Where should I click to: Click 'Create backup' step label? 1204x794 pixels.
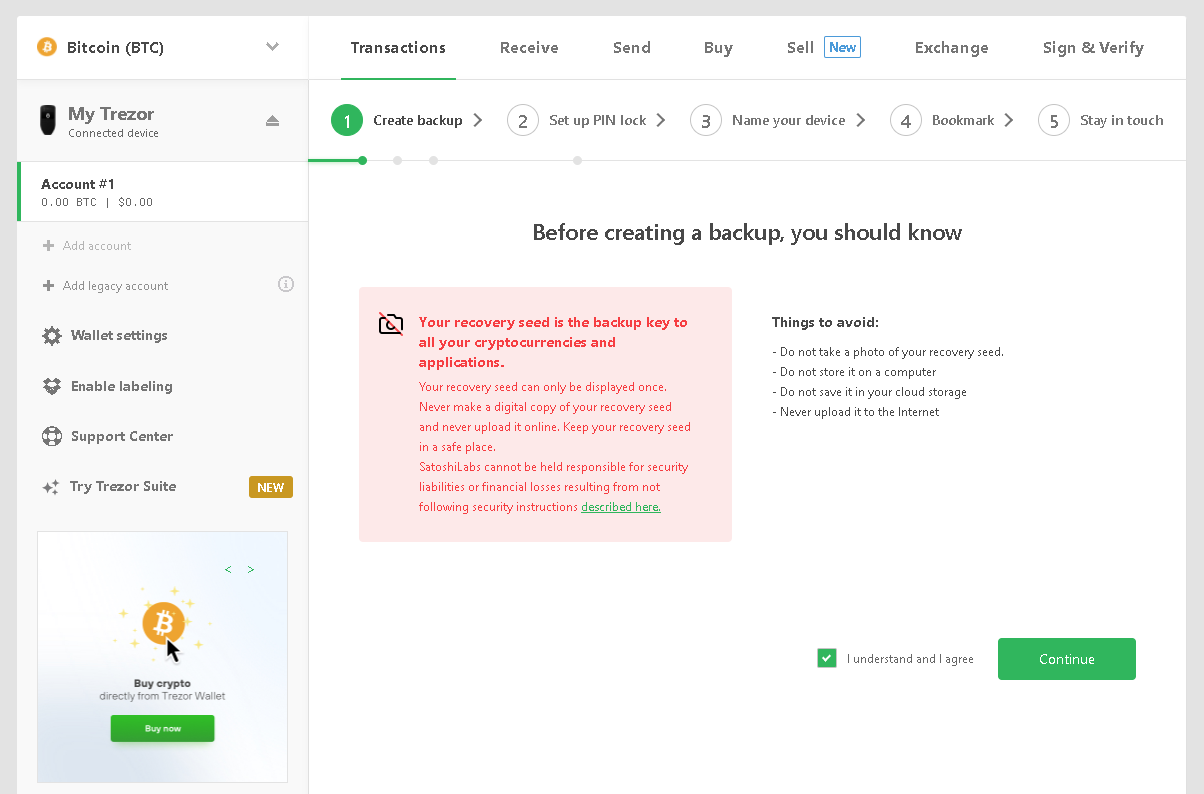[418, 120]
